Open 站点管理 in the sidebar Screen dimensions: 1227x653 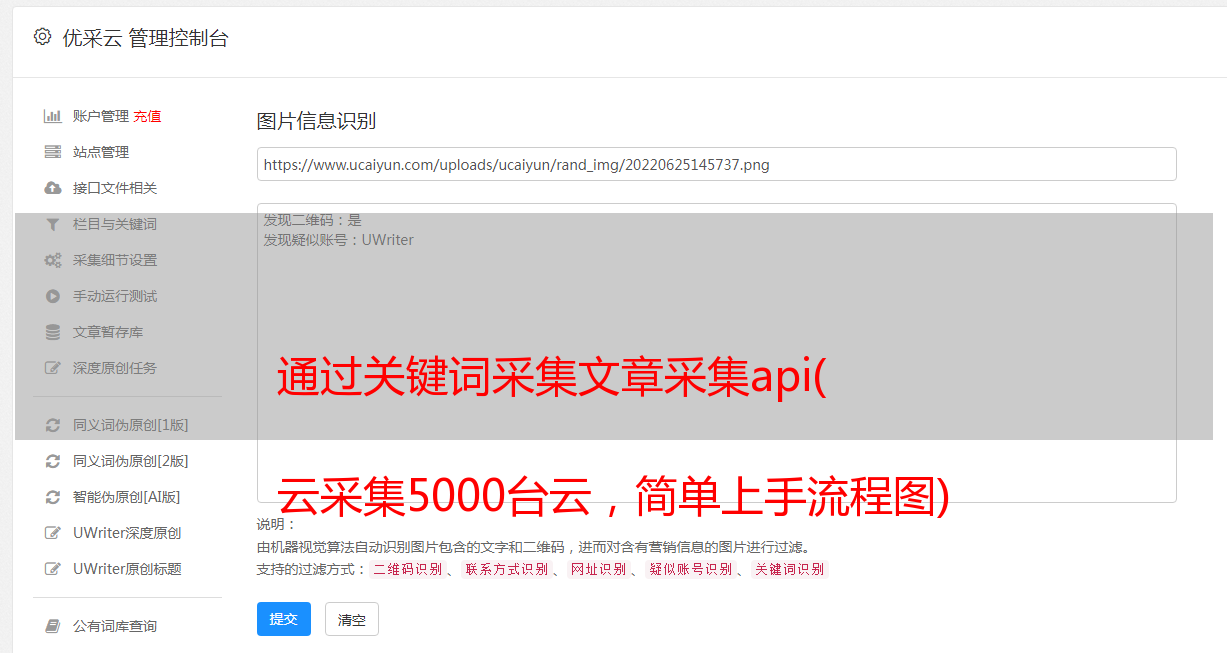click(x=101, y=152)
